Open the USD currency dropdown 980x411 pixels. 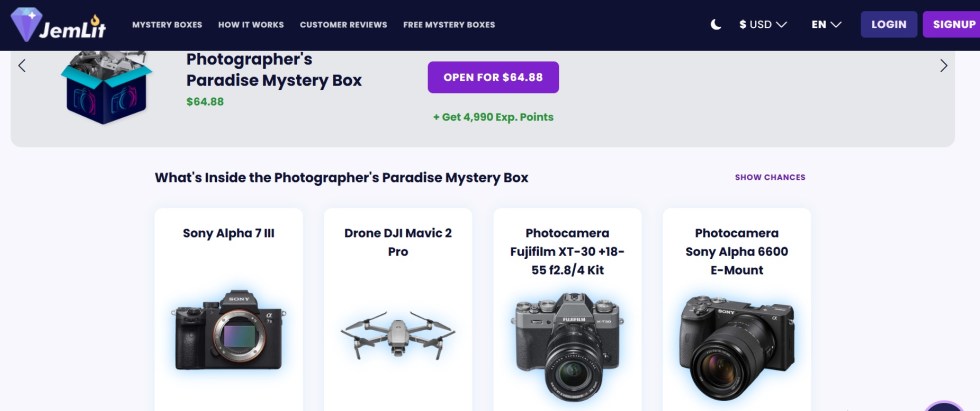click(763, 24)
